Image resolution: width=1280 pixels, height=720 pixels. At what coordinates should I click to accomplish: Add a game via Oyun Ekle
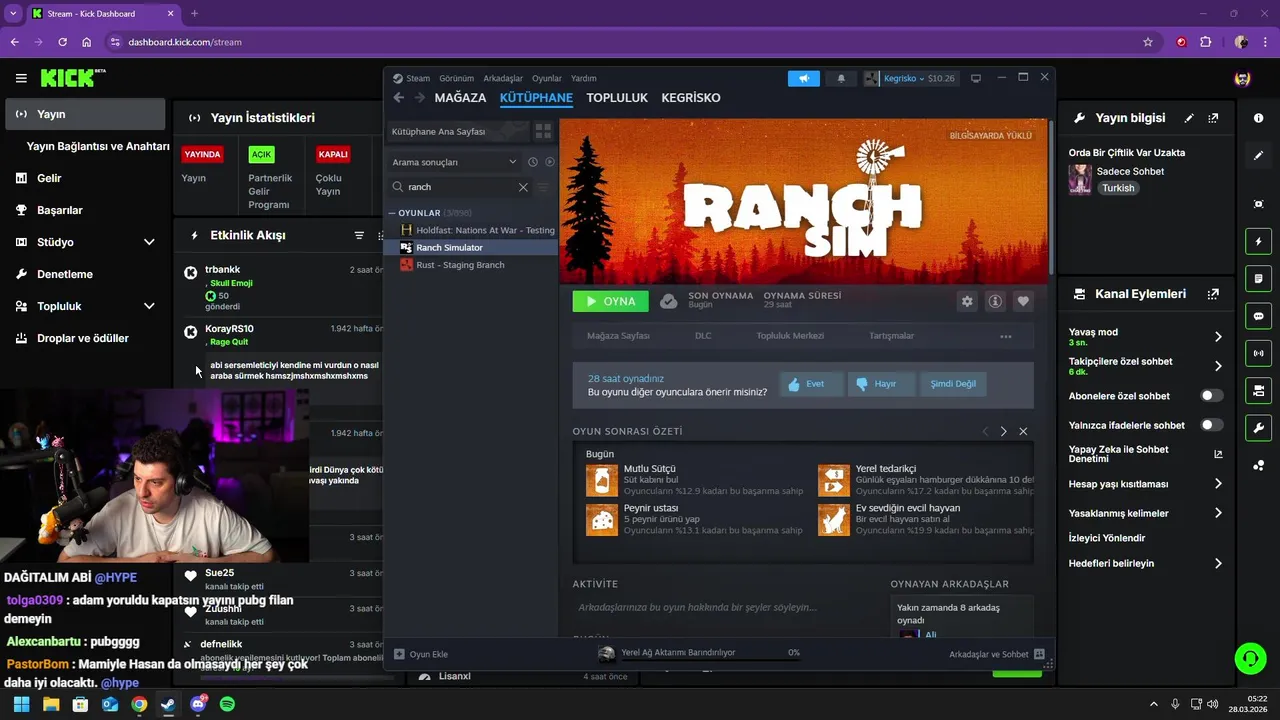click(421, 654)
